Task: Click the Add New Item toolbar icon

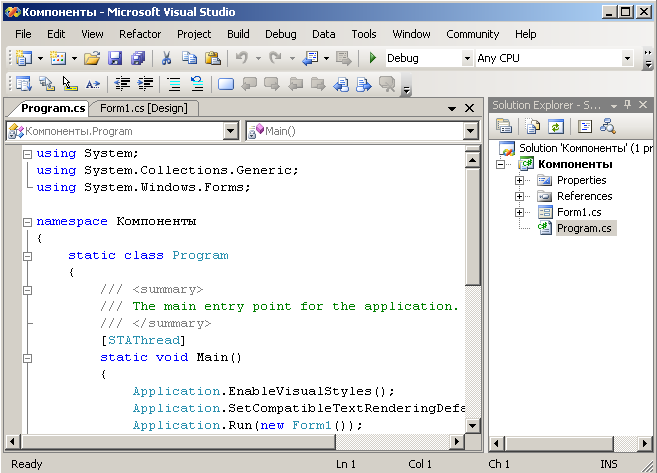Action: tap(58, 58)
